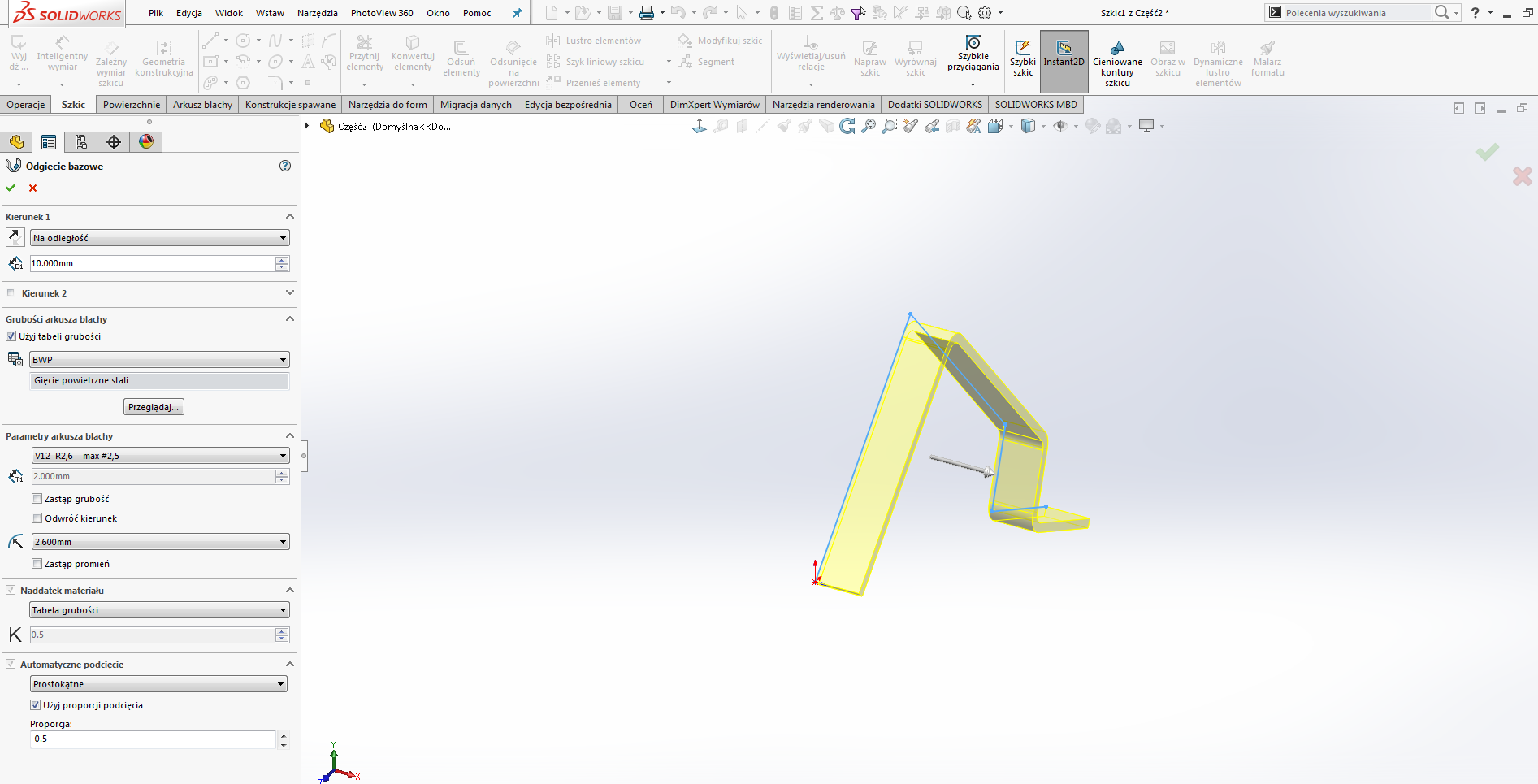Click the Cieniowane kontury szkicu icon

[1117, 61]
